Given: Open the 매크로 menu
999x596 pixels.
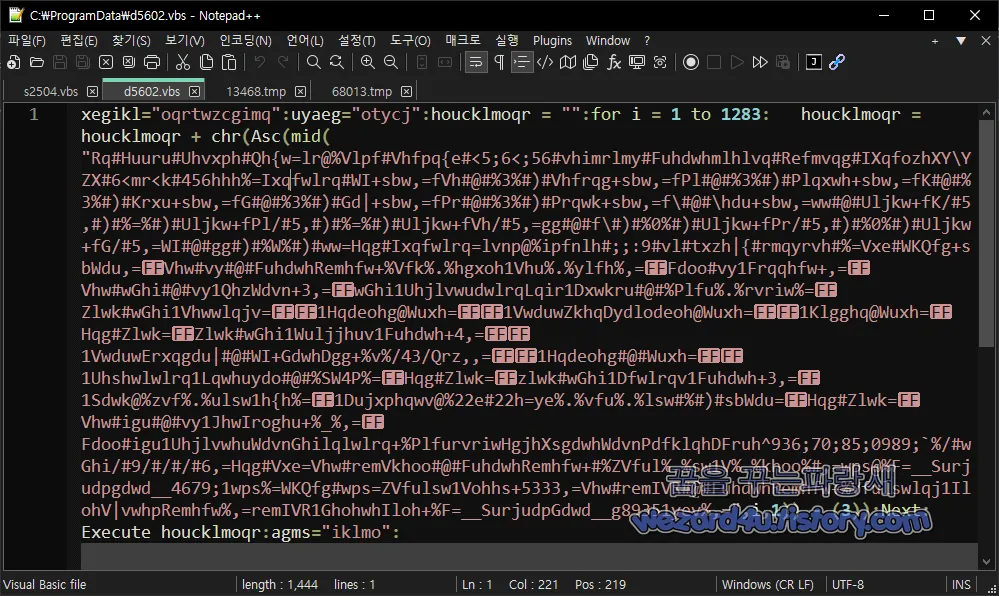Looking at the screenshot, I should [463, 40].
